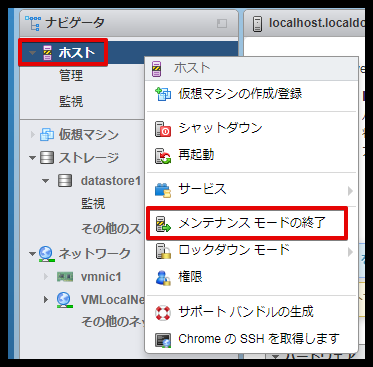Click the 再起動 restart icon
The width and height of the screenshot is (373, 367).
(x=163, y=156)
